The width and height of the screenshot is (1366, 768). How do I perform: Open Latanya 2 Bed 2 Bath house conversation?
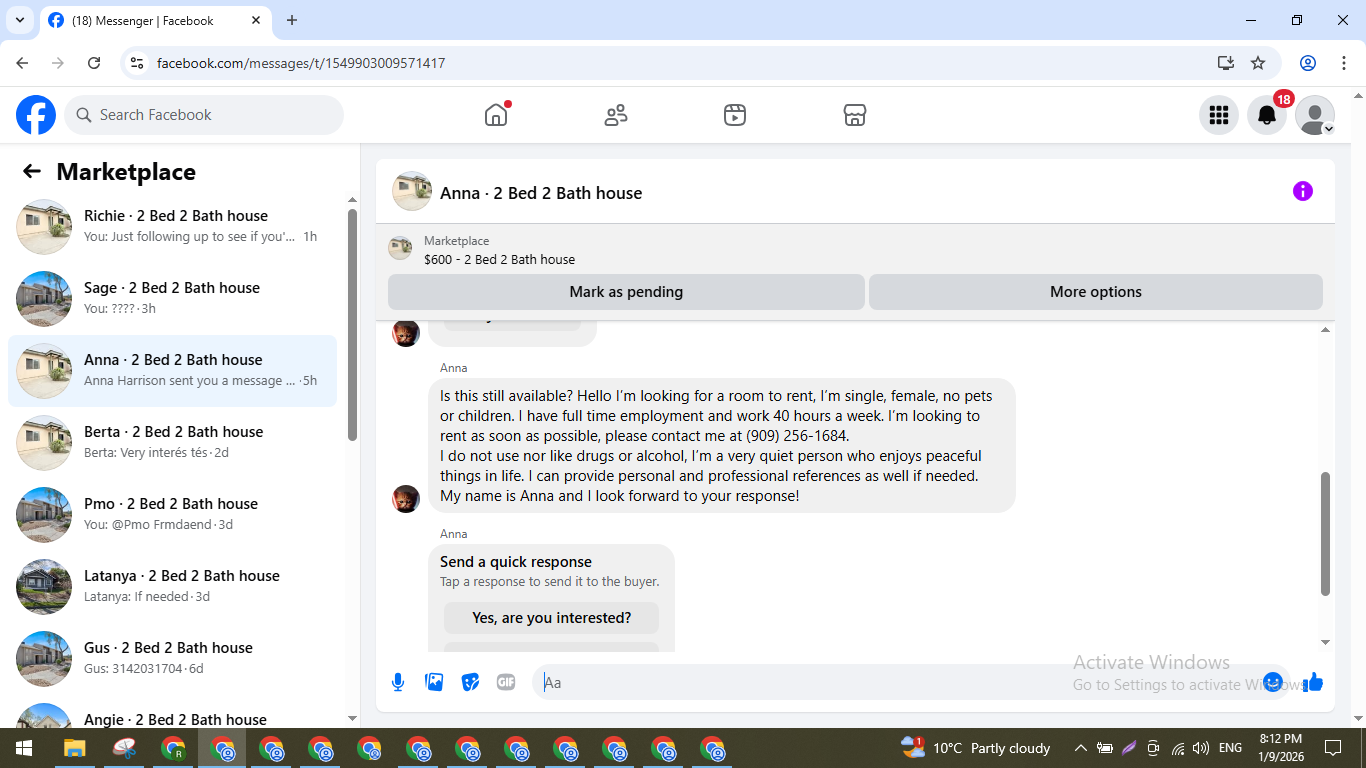pyautogui.click(x=172, y=587)
